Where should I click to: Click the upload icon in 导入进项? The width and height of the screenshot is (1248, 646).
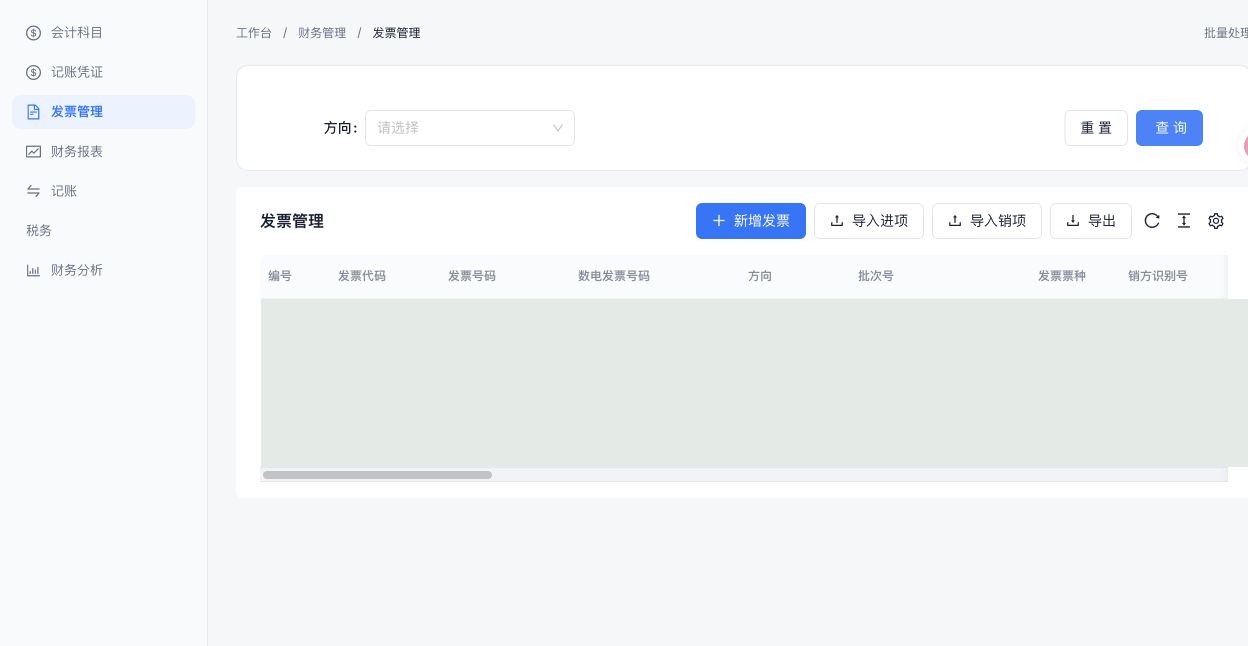837,221
